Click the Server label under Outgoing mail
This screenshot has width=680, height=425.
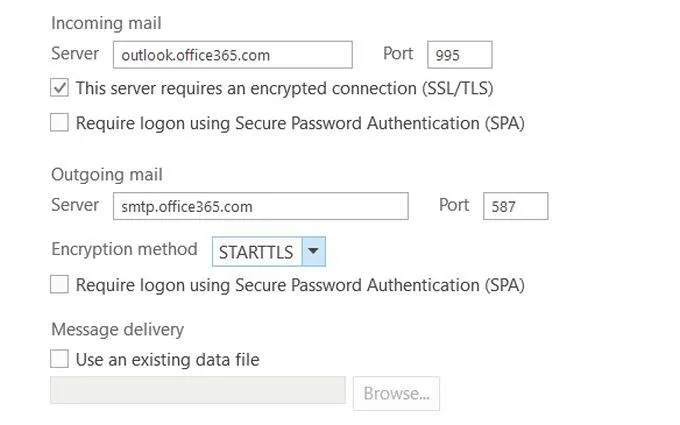pyautogui.click(x=75, y=204)
